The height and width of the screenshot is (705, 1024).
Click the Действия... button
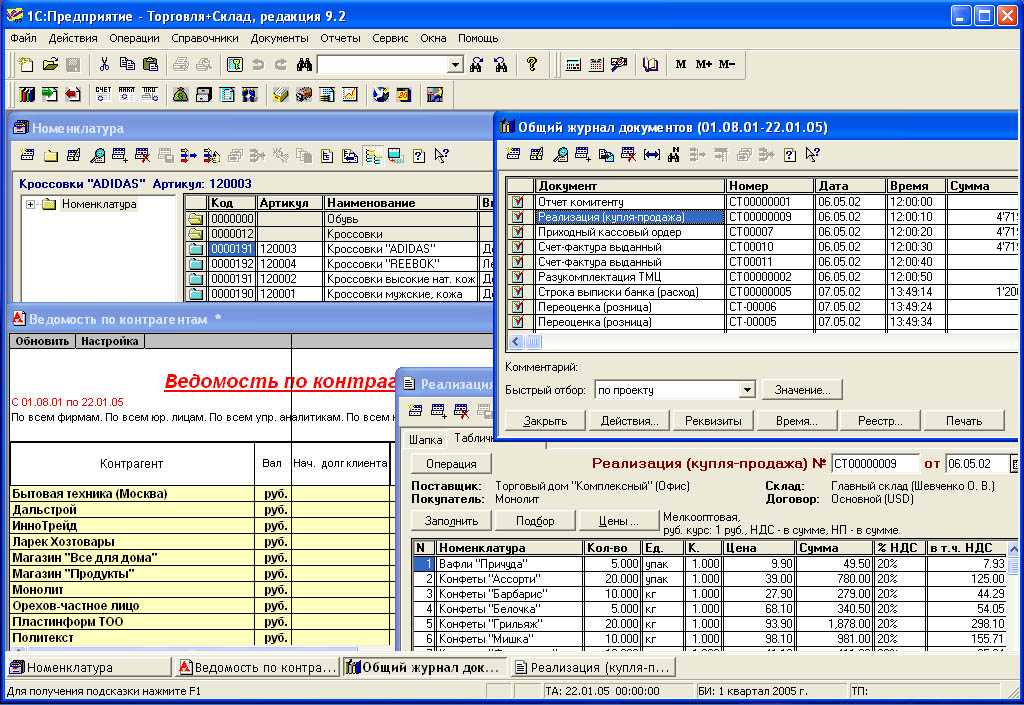630,421
